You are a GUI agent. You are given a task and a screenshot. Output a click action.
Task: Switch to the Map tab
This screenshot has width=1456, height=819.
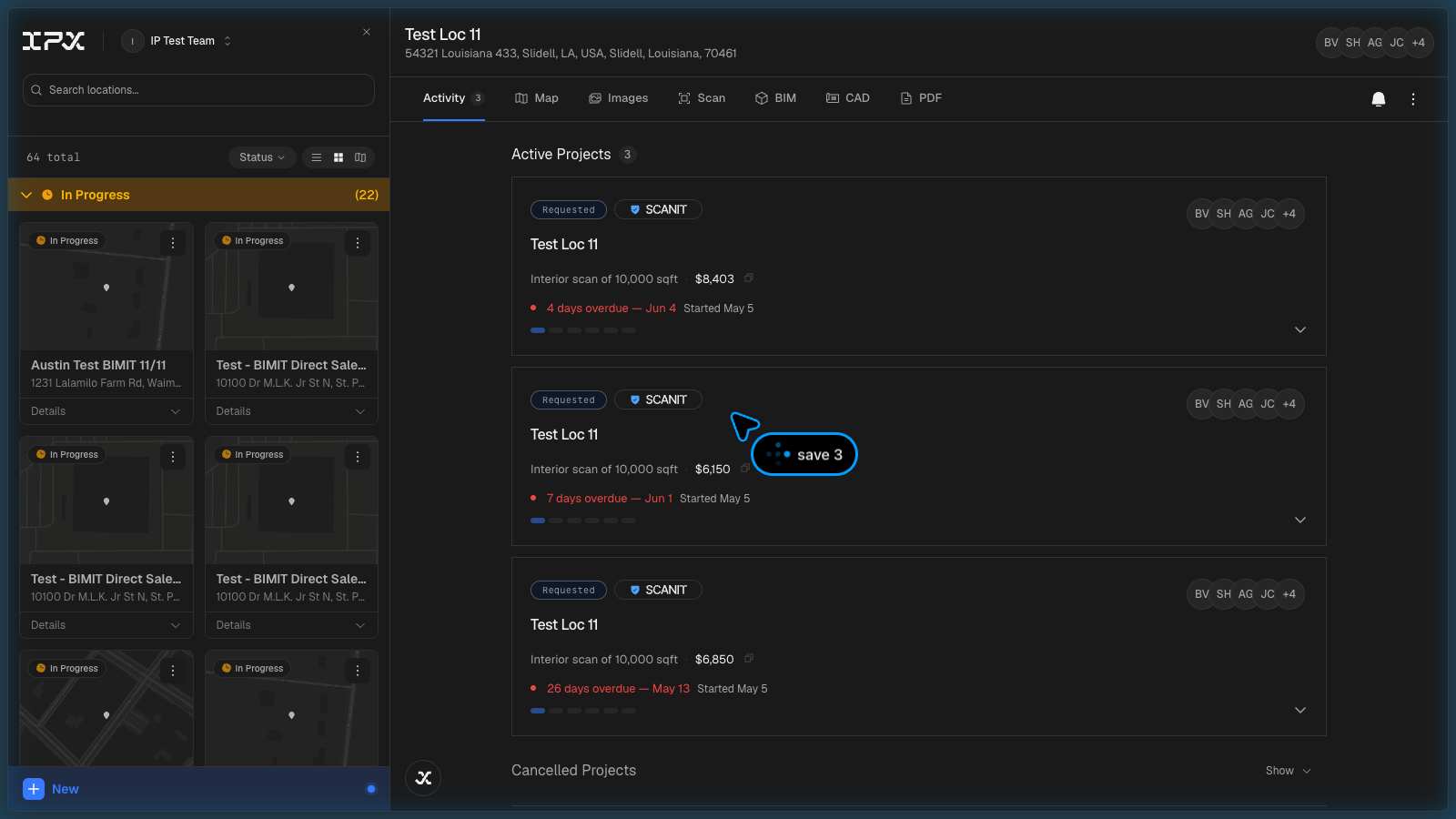537,98
